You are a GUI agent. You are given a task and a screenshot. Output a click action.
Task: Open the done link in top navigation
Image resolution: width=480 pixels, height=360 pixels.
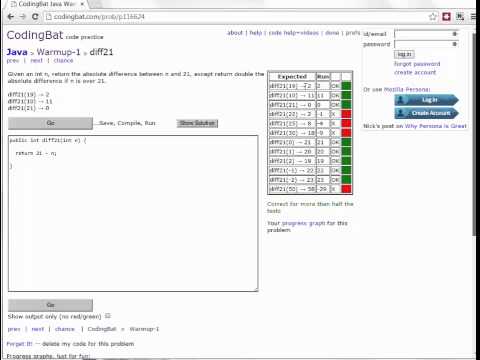click(x=332, y=33)
